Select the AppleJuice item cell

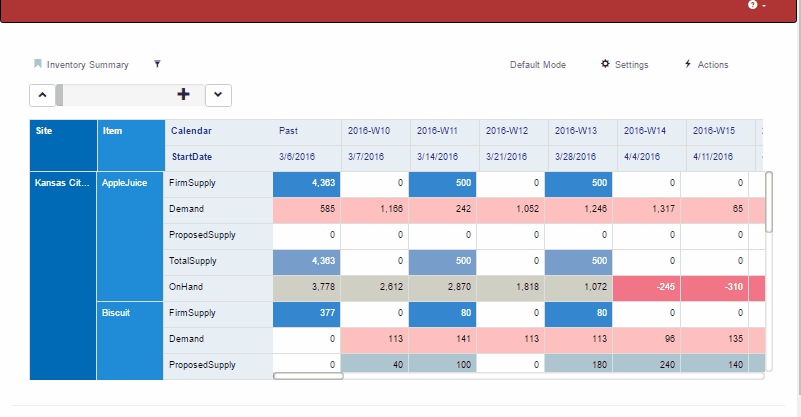click(130, 183)
